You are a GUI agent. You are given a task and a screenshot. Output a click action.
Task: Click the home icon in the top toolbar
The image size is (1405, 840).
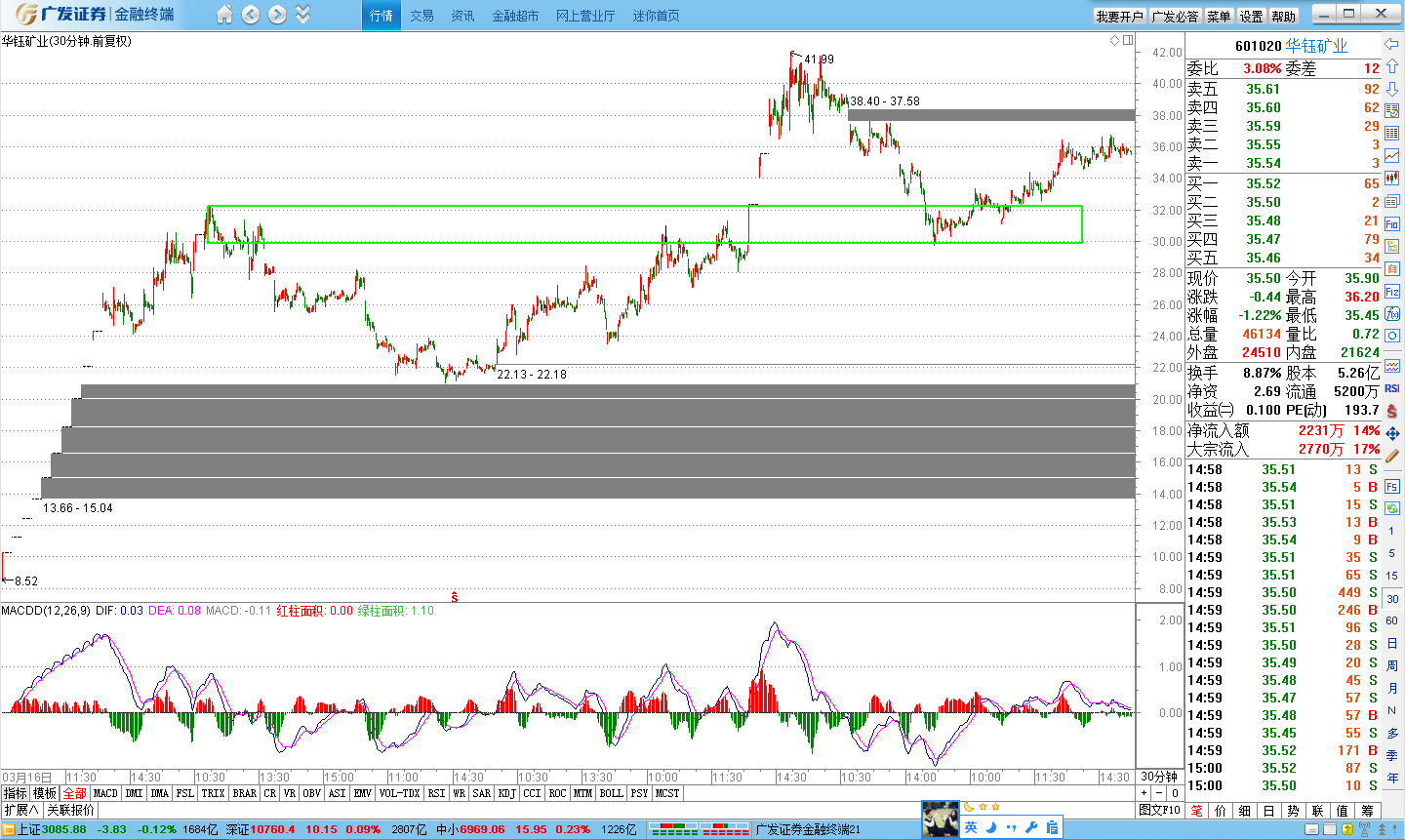tap(224, 15)
